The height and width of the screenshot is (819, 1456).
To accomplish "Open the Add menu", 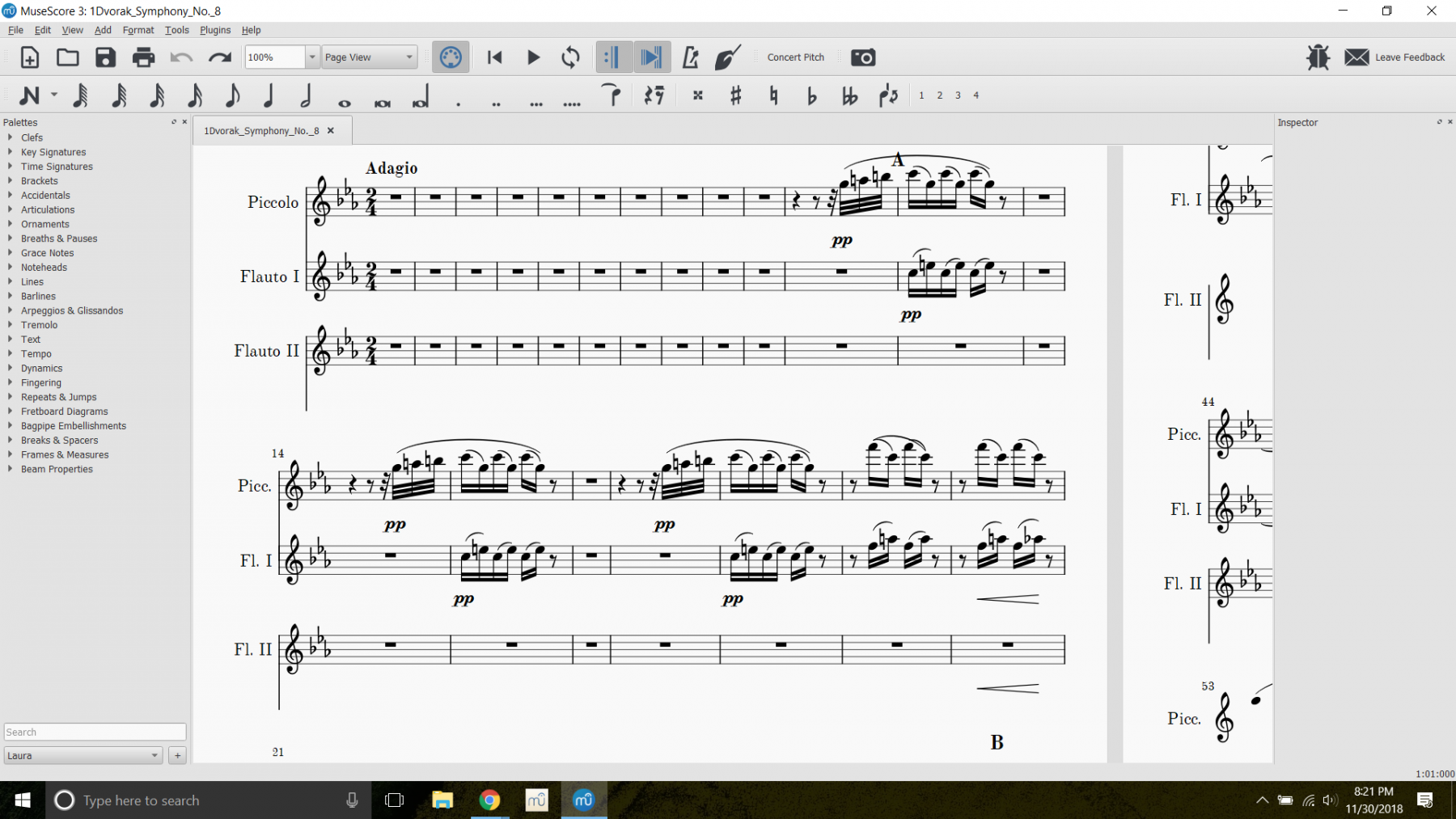I will tap(103, 30).
